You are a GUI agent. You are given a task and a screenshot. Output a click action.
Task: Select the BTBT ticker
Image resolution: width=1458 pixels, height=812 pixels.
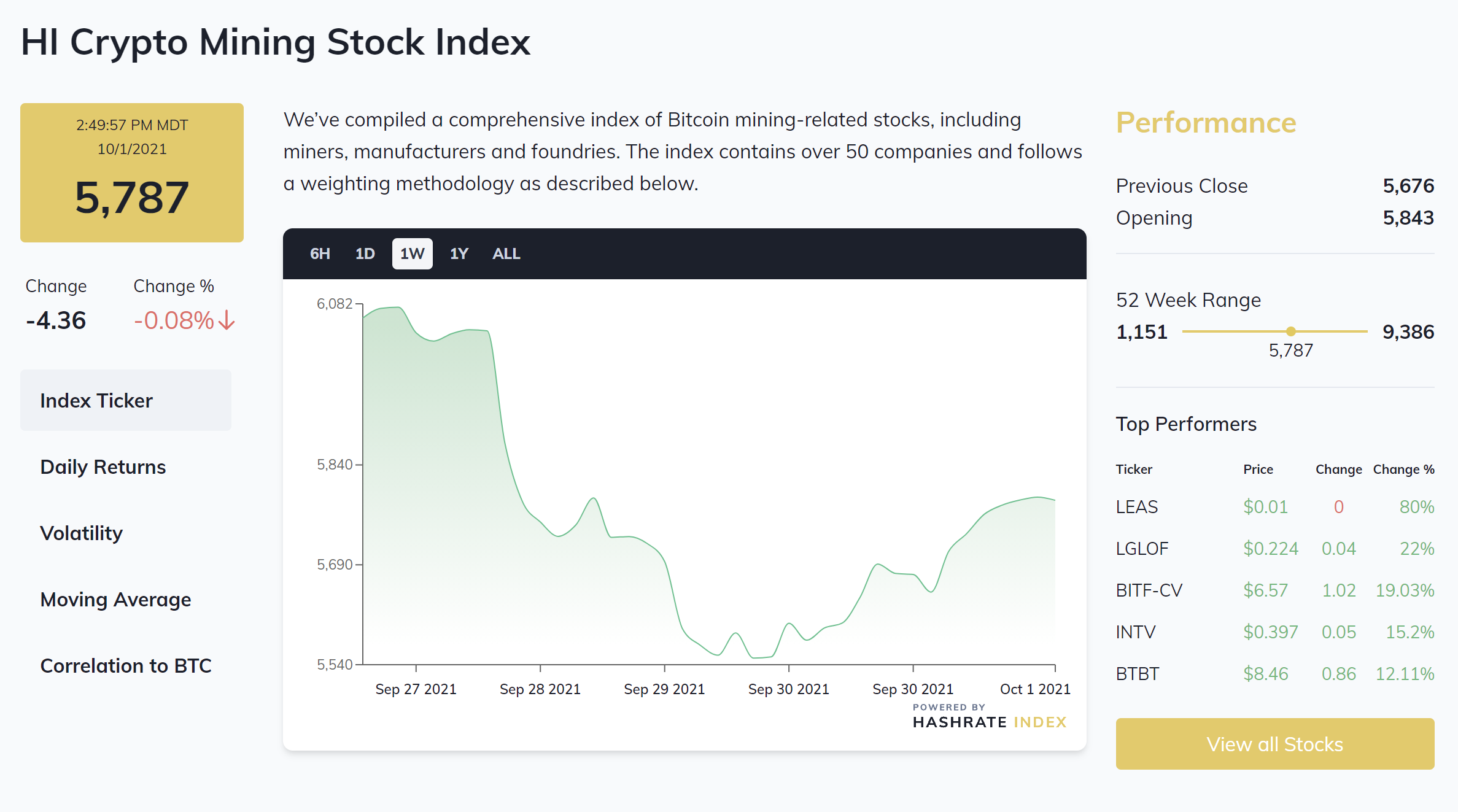1137,674
